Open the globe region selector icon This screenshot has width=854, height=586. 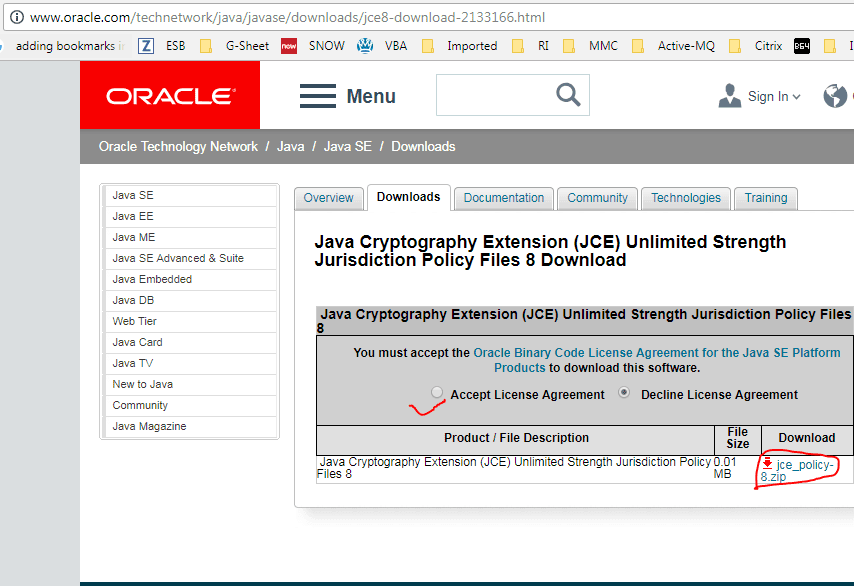tap(837, 95)
